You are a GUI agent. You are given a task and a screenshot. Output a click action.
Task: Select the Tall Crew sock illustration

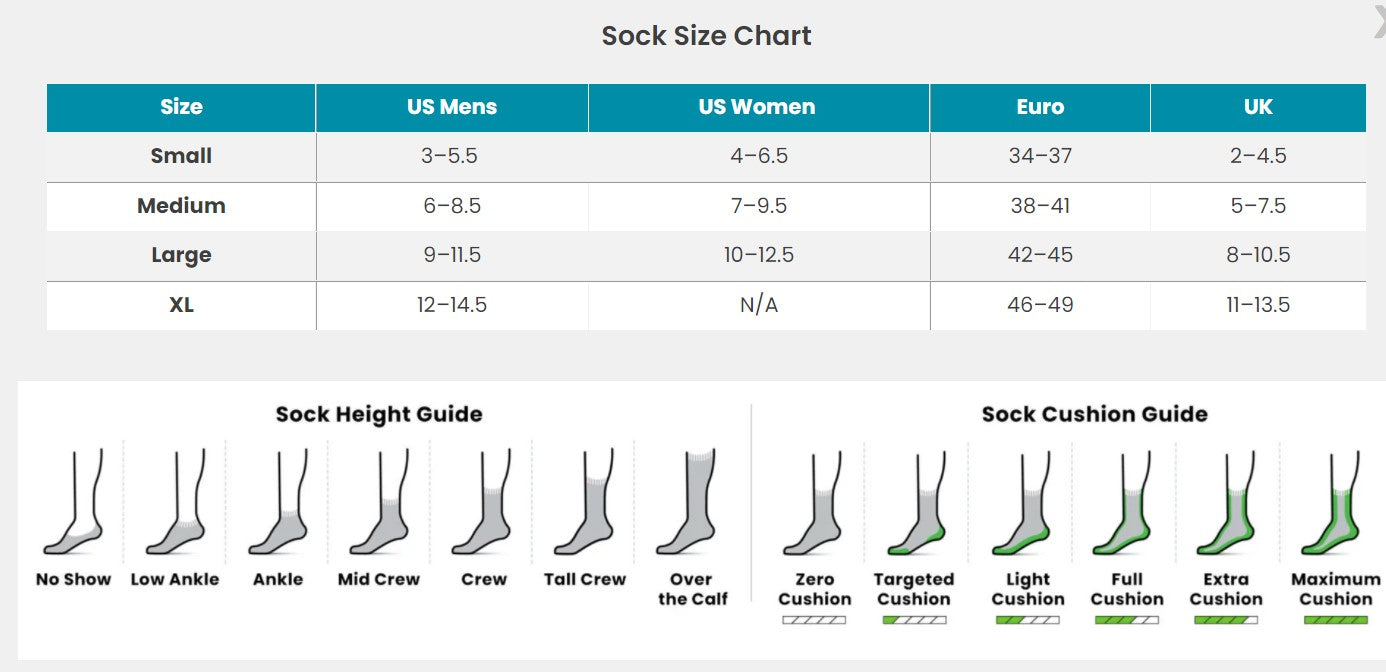pyautogui.click(x=585, y=504)
